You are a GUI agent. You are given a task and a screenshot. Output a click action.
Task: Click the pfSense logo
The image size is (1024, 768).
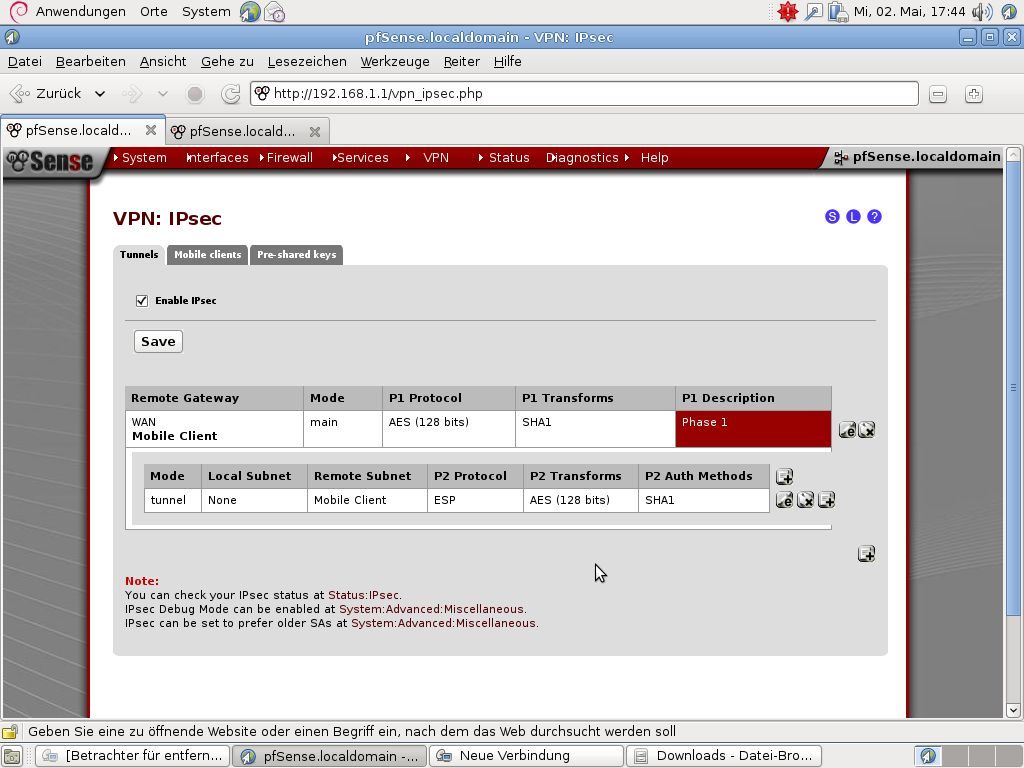(51, 161)
